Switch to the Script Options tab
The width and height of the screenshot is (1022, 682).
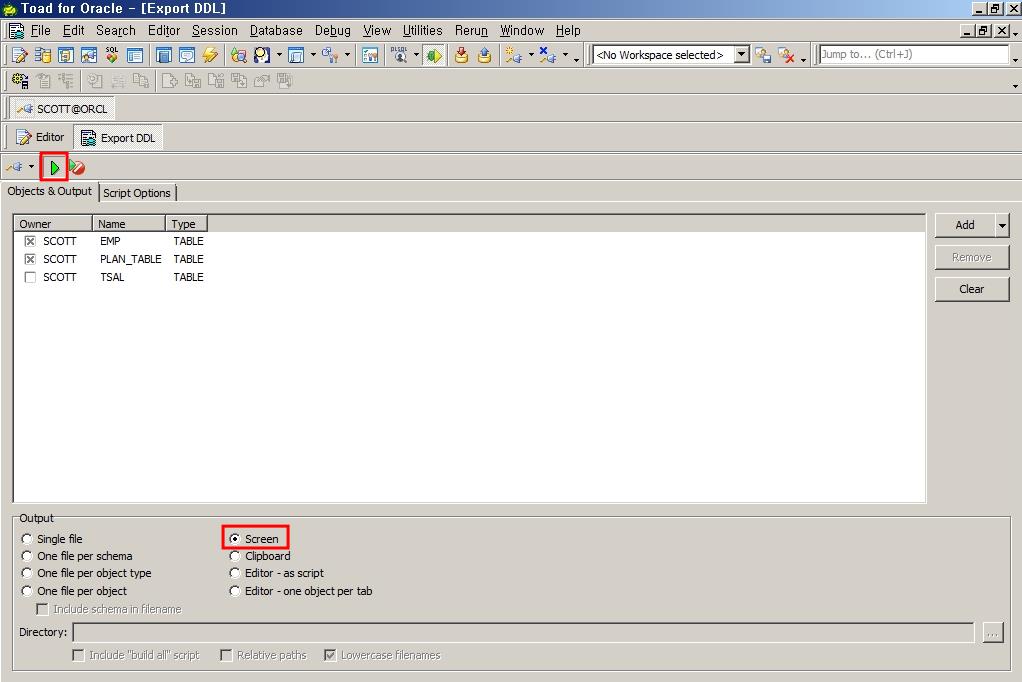137,193
